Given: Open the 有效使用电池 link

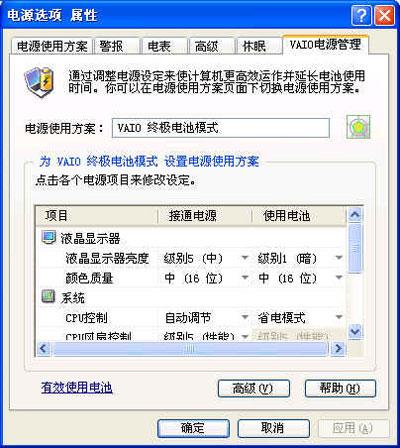Looking at the screenshot, I should point(77,388).
